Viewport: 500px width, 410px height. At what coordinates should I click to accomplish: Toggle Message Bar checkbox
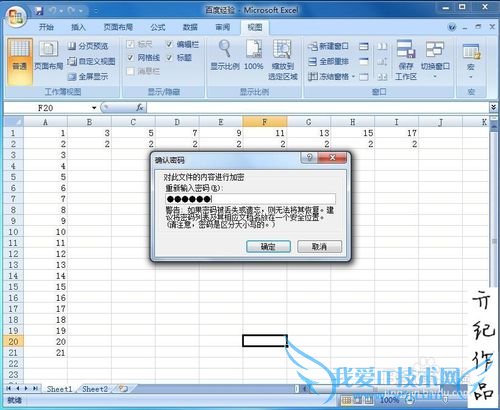pyautogui.click(x=130, y=71)
